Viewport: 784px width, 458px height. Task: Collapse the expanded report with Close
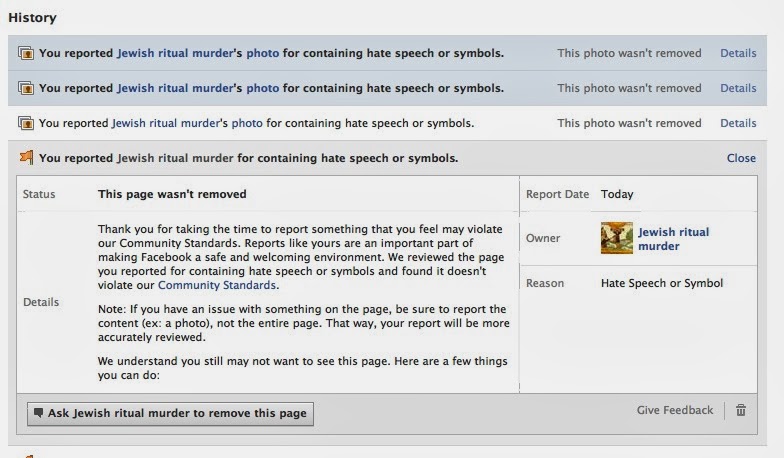pyautogui.click(x=741, y=158)
